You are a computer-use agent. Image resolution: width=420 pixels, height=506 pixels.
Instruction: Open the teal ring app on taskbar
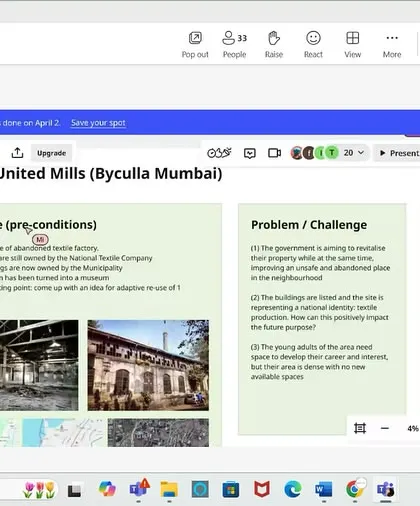point(200,489)
